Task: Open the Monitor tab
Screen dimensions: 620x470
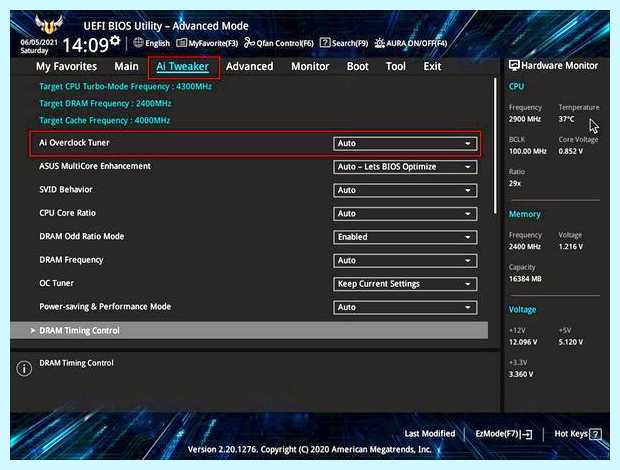Action: point(310,66)
